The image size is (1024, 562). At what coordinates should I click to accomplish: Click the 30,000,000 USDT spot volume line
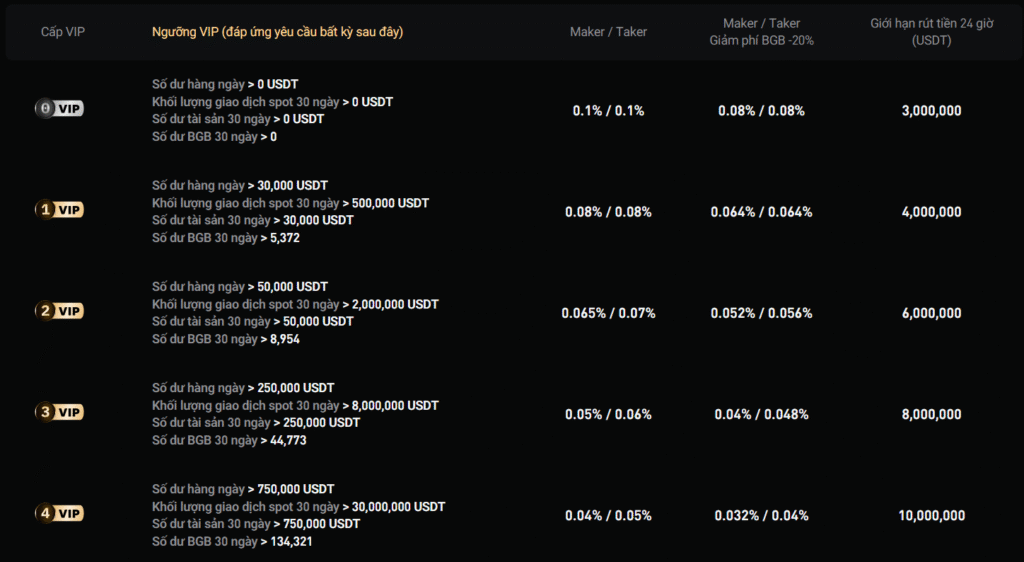coord(298,507)
